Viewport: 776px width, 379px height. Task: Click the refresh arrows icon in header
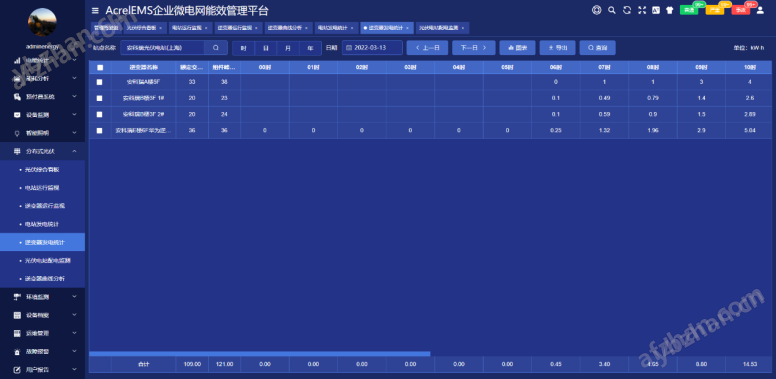point(627,10)
